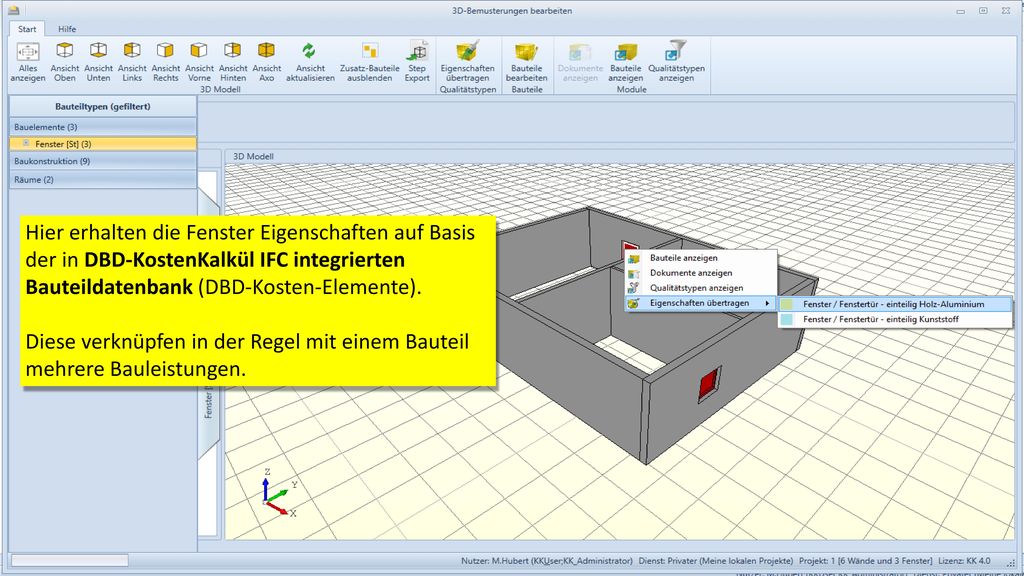This screenshot has width=1024, height=576.
Task: Click Lizenz: KK 4.0 status text
Action: tap(964, 560)
